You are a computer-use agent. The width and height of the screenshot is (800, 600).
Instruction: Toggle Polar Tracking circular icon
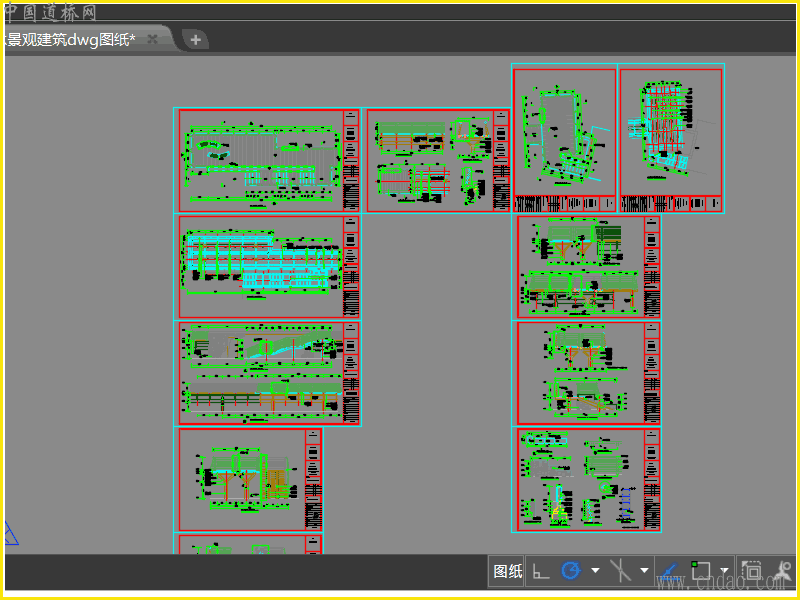tap(571, 571)
